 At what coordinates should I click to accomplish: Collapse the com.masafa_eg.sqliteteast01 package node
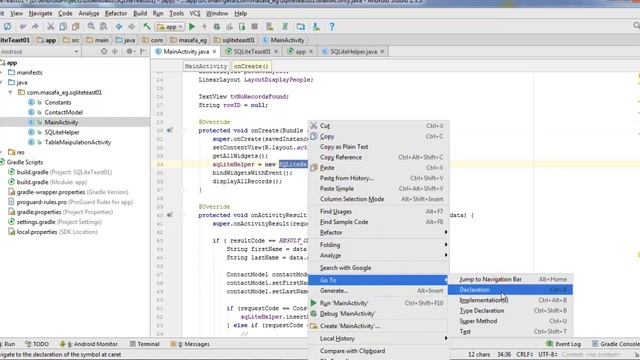click(x=10, y=93)
